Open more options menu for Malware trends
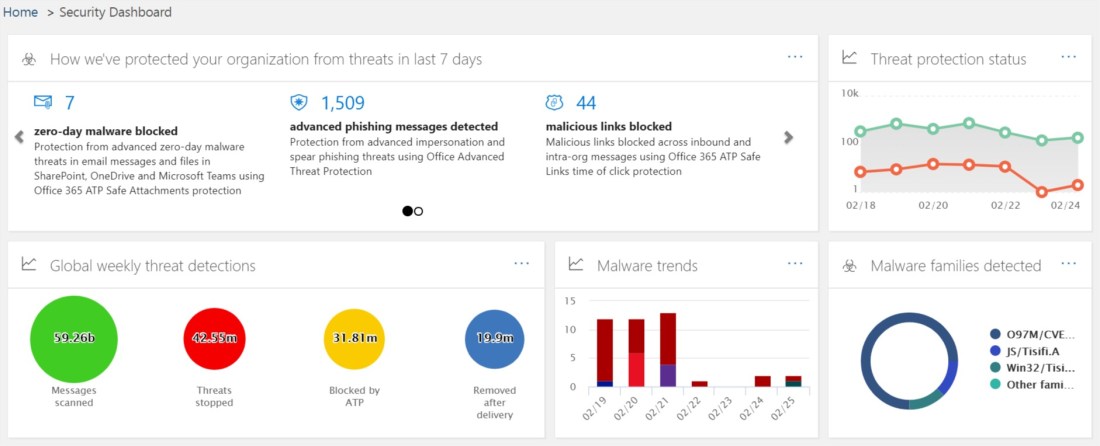This screenshot has height=446, width=1100. tap(795, 263)
